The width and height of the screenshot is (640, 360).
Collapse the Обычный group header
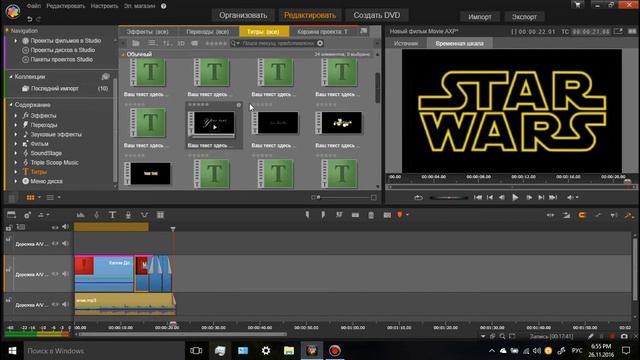coord(123,54)
